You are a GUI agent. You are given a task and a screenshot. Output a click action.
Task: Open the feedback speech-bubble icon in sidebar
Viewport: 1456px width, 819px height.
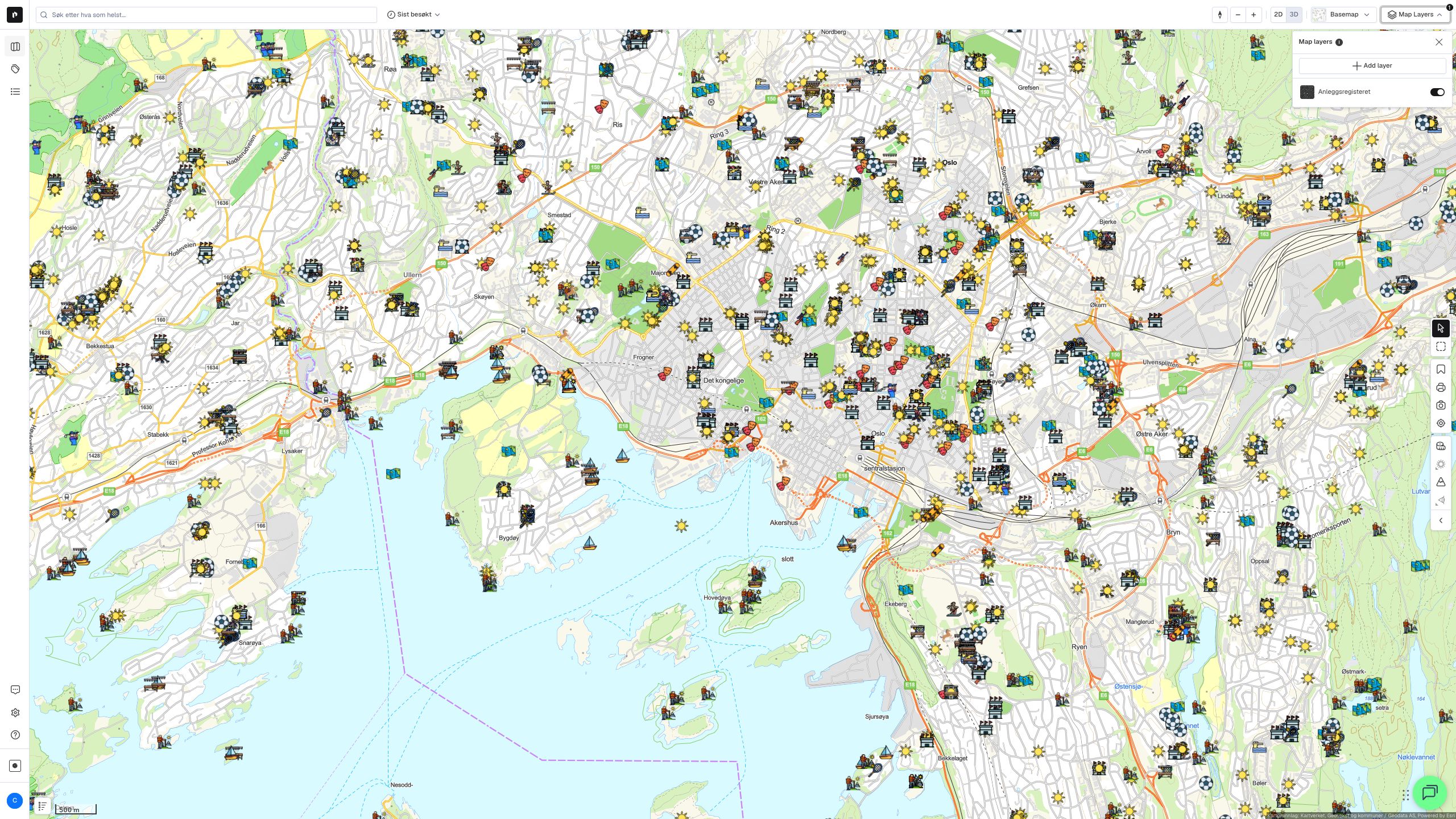click(x=15, y=690)
